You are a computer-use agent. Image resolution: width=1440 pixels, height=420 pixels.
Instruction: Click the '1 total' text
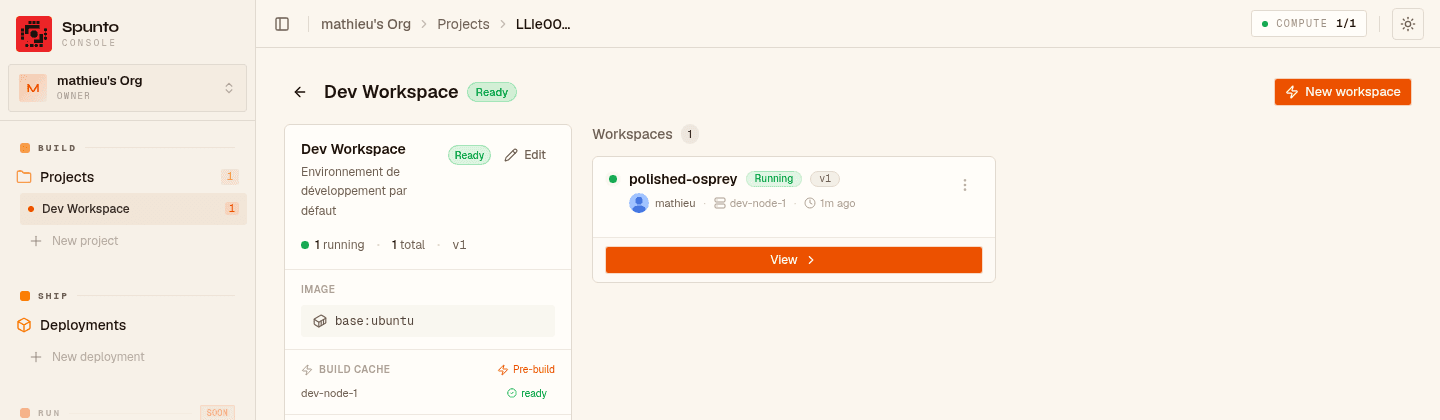pyautogui.click(x=408, y=244)
